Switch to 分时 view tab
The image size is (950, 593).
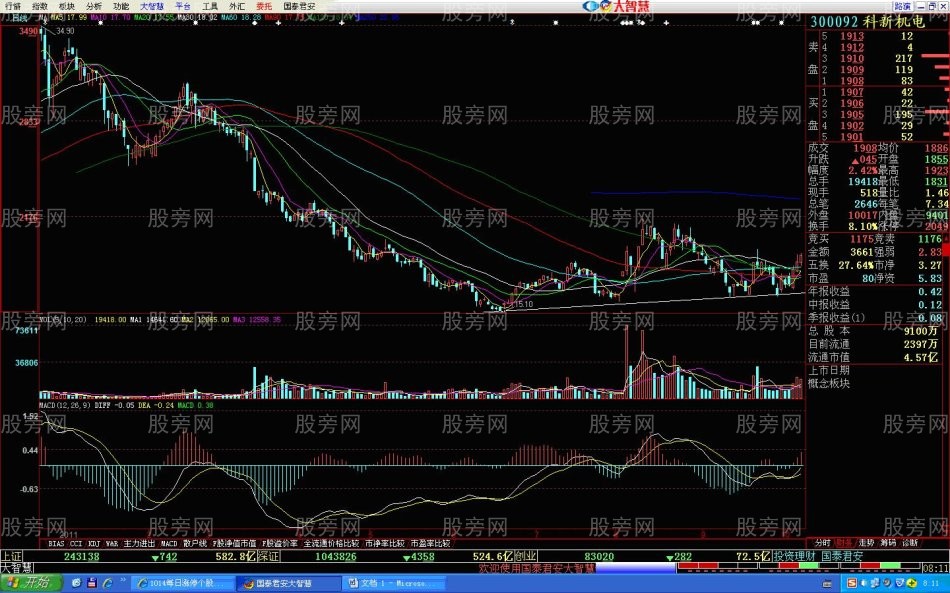pyautogui.click(x=822, y=543)
